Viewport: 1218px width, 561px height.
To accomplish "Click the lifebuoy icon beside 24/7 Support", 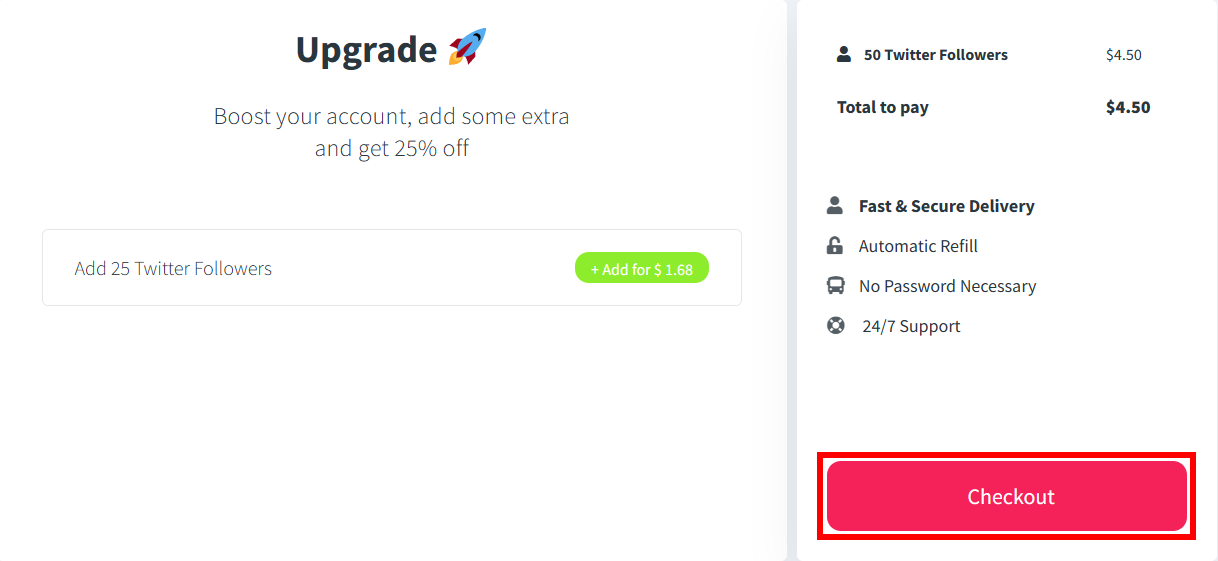I will [x=835, y=325].
